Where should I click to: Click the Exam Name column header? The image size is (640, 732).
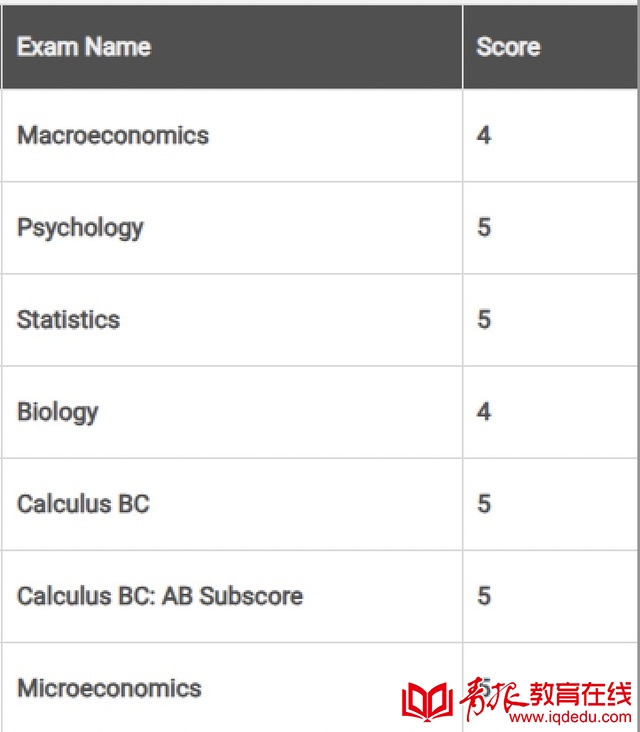pos(84,47)
